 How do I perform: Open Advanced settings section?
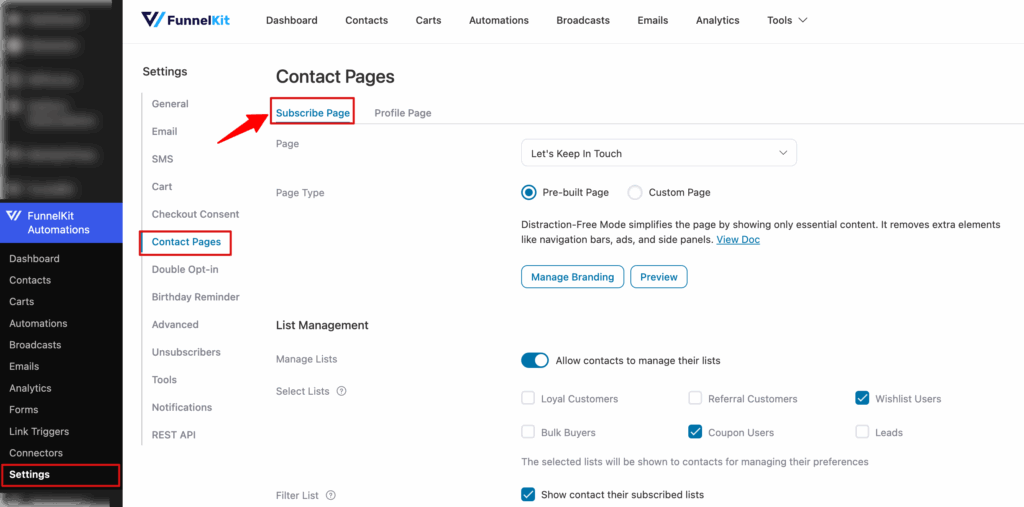(x=175, y=324)
